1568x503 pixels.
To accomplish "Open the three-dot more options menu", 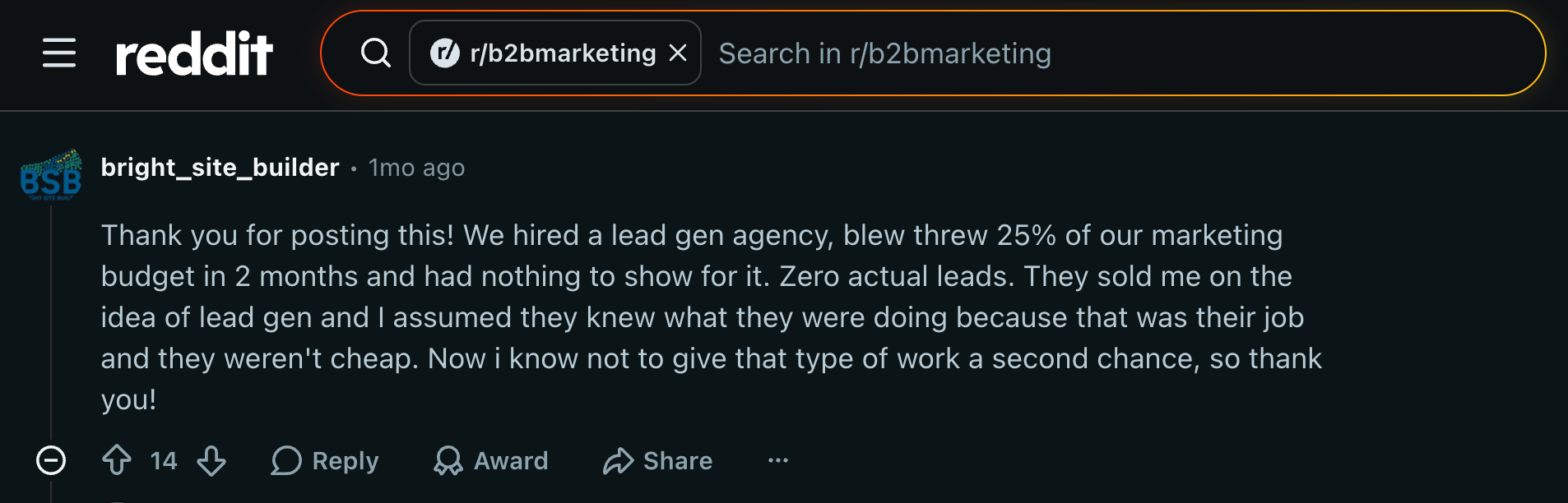I will pos(778,460).
